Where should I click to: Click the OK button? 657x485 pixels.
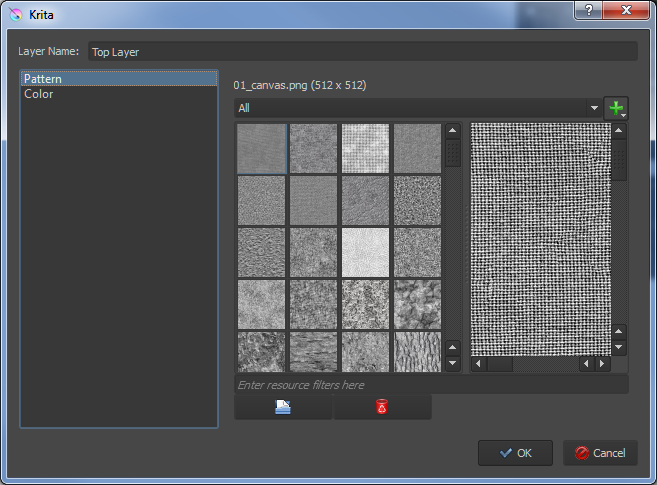click(x=515, y=453)
